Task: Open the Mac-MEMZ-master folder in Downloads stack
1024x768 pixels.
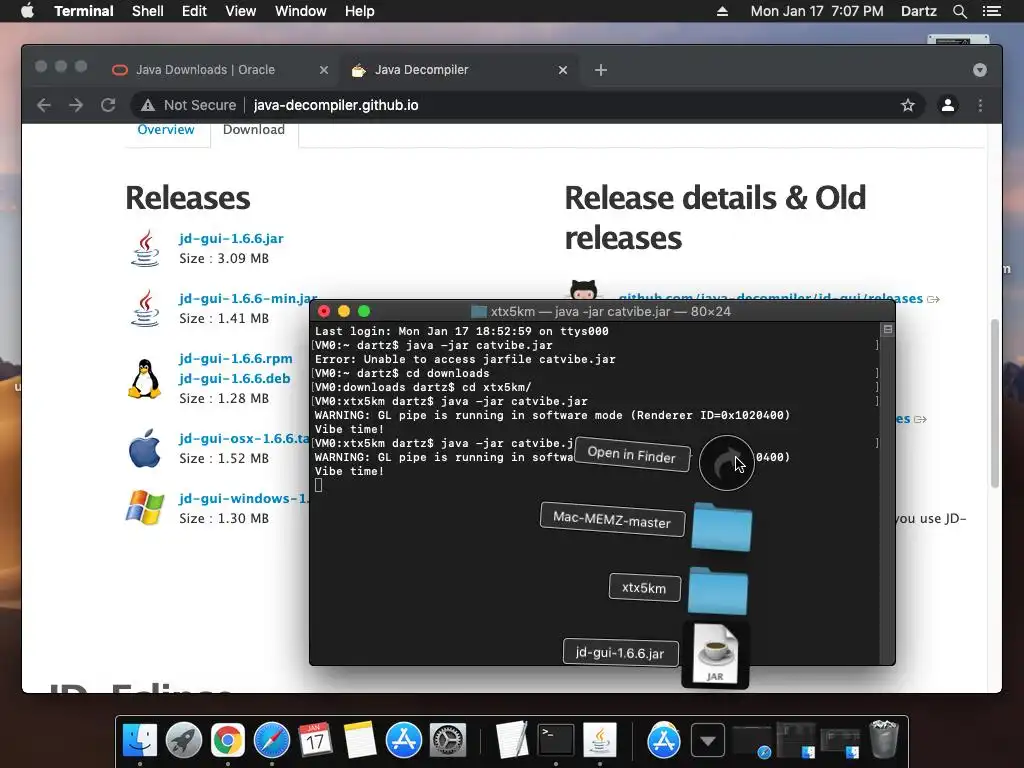Action: tap(722, 526)
